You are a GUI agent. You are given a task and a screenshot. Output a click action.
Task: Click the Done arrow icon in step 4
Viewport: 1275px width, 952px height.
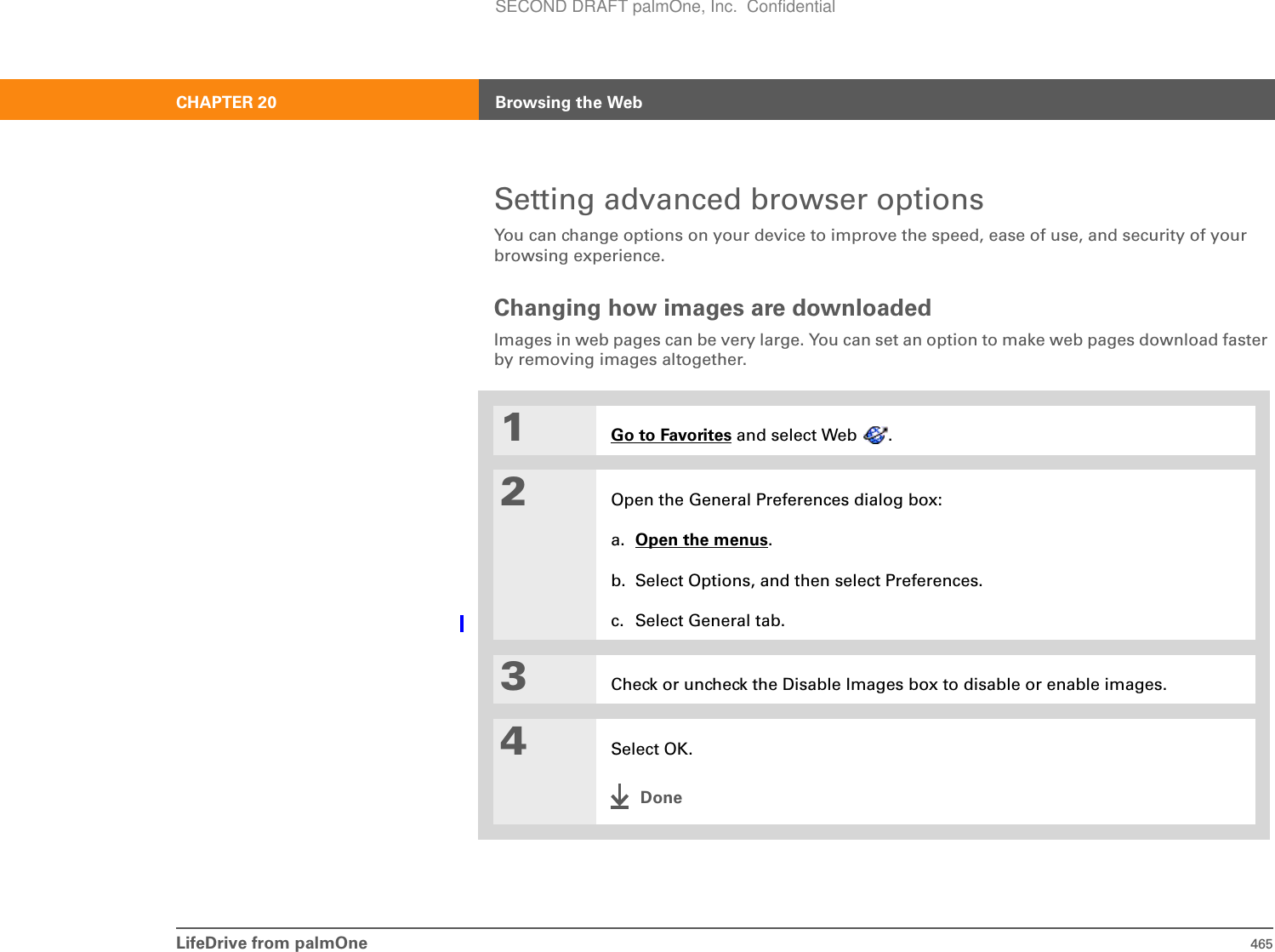tap(620, 796)
